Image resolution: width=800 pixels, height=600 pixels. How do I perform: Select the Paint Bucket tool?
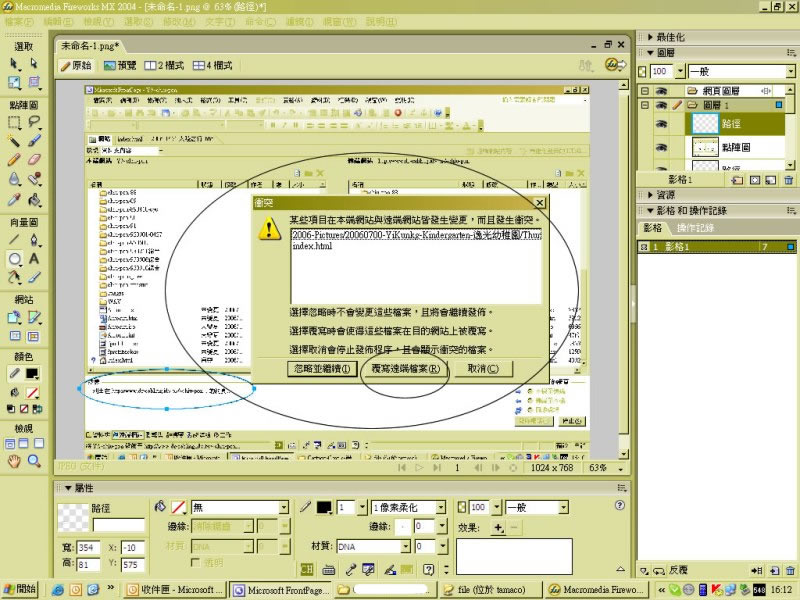(x=34, y=199)
